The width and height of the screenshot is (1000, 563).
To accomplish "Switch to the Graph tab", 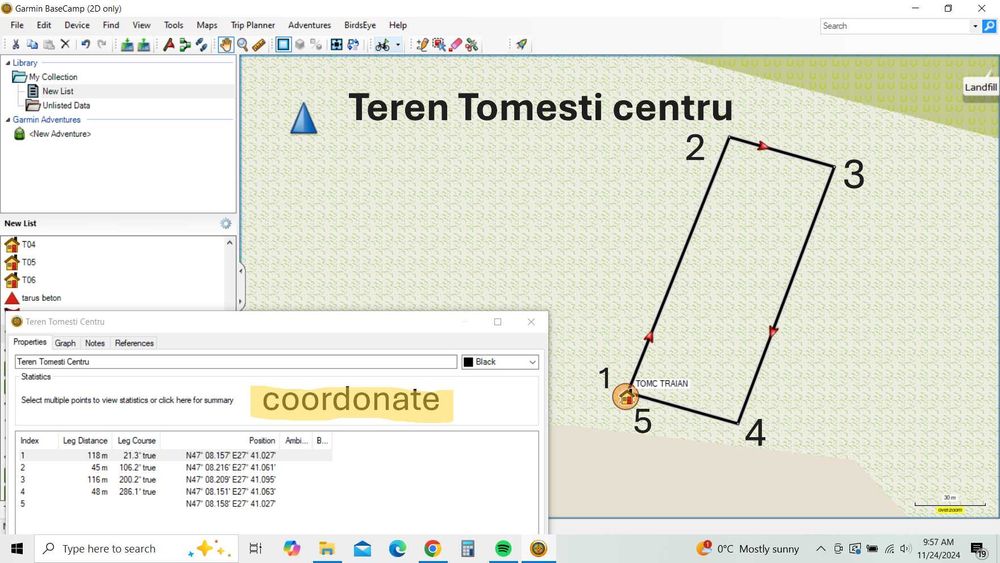I will coord(65,343).
